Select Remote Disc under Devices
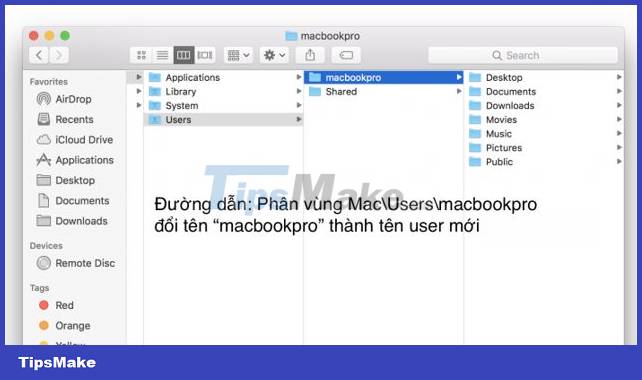 pos(76,263)
